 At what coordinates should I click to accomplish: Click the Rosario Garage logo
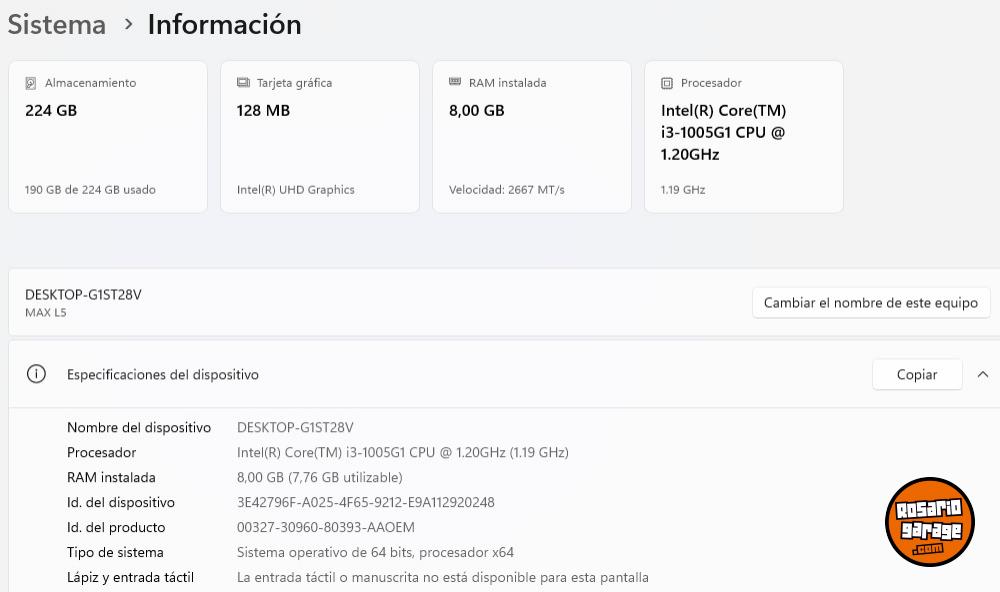pyautogui.click(x=929, y=521)
